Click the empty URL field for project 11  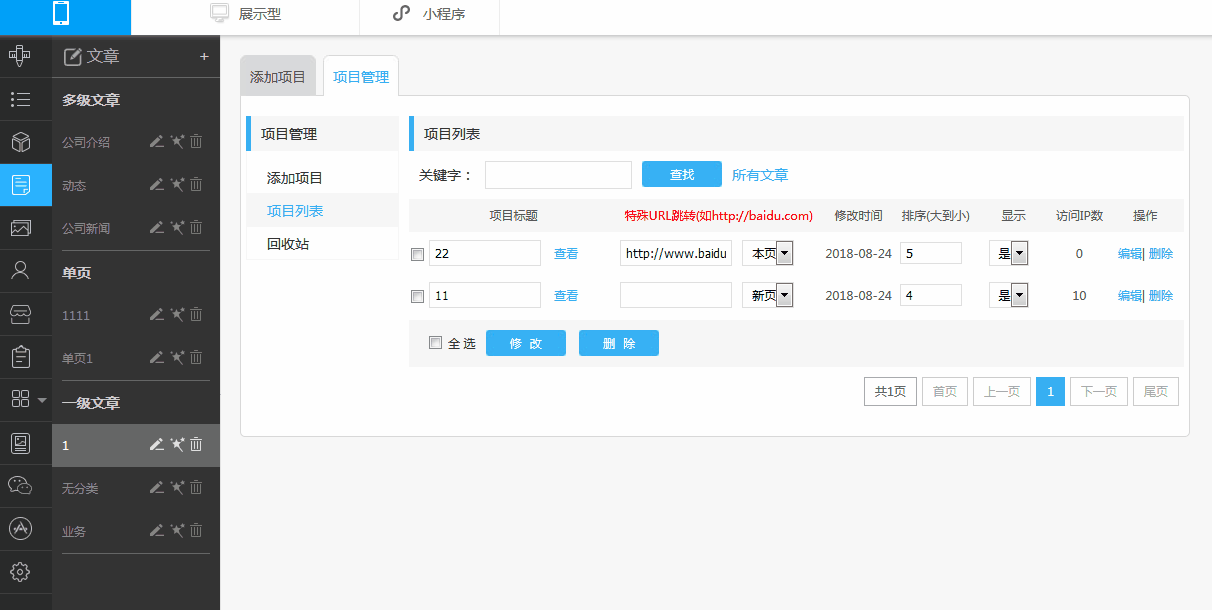[x=676, y=295]
